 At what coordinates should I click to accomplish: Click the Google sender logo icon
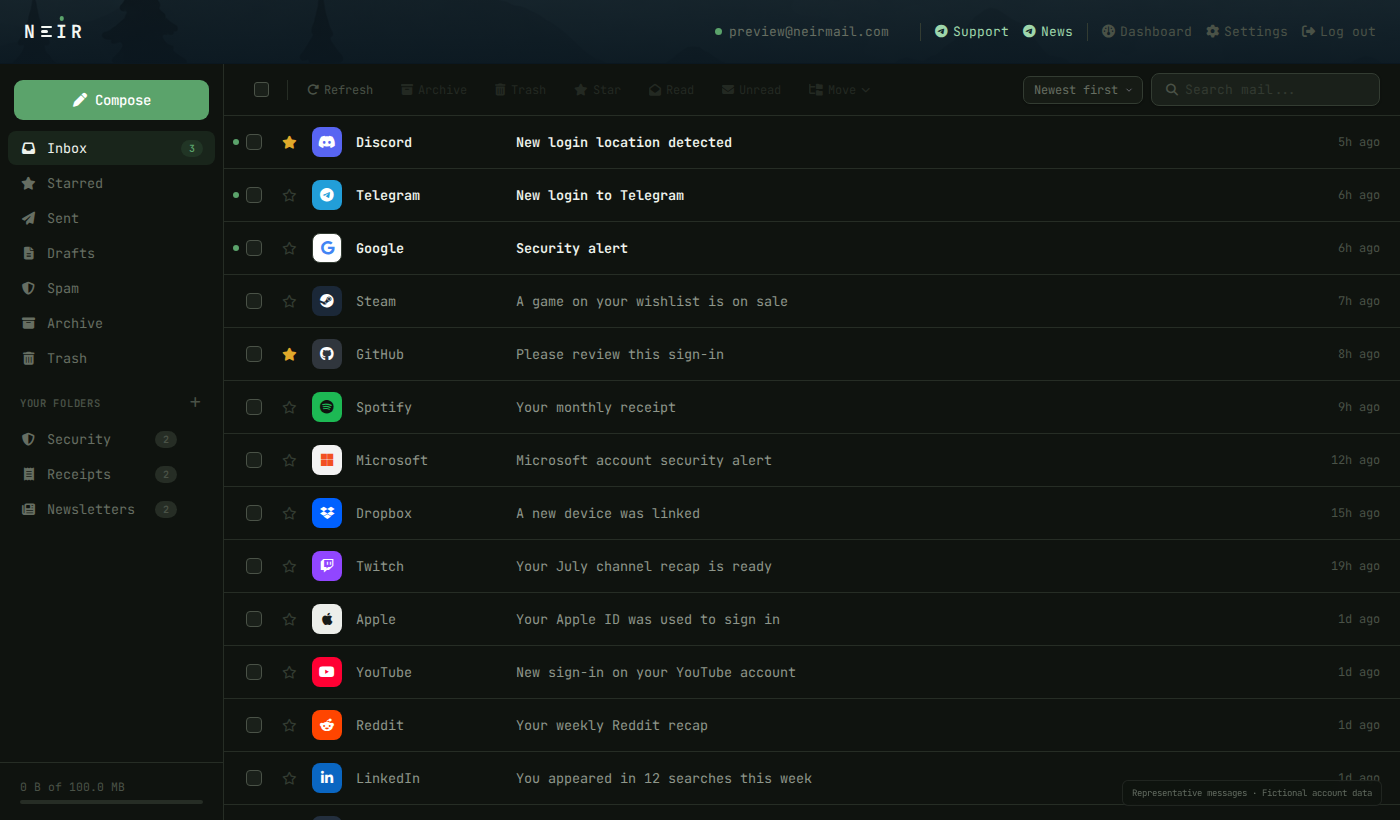327,248
